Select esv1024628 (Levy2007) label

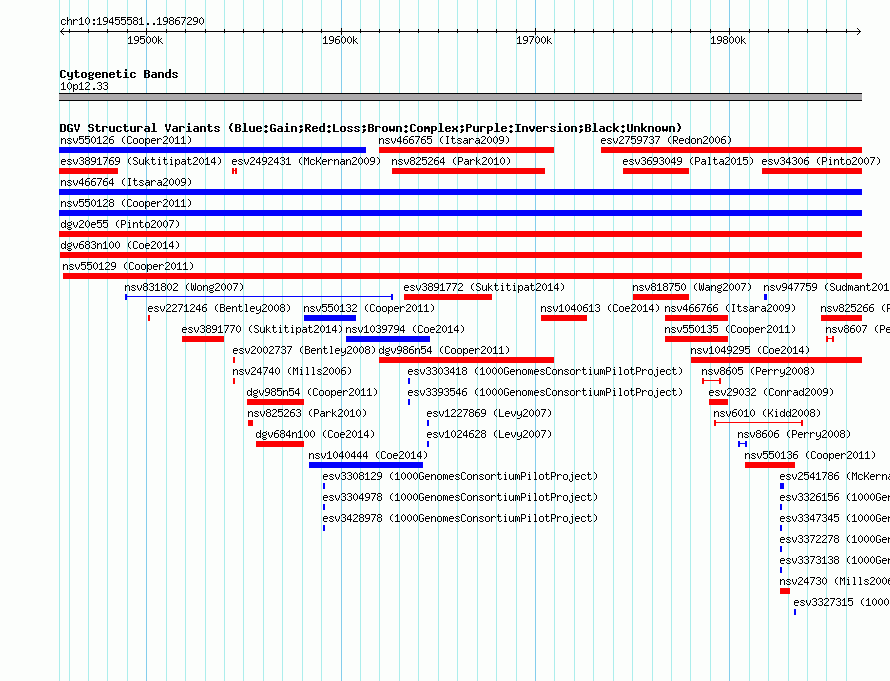point(489,434)
